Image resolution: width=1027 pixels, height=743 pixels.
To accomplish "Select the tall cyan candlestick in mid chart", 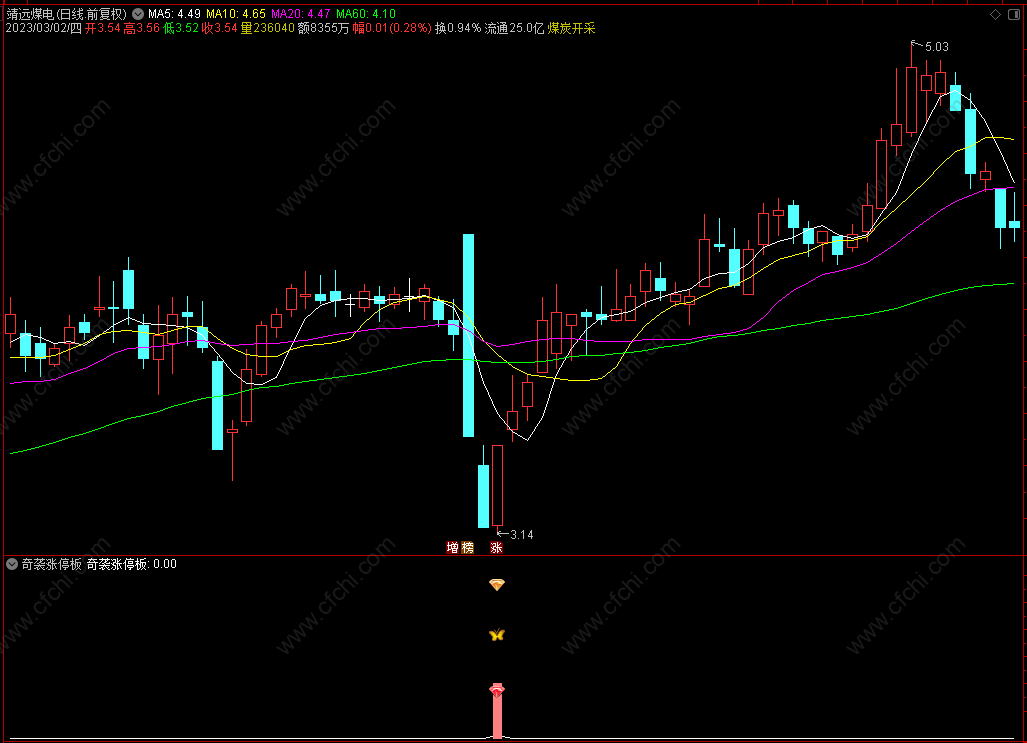I will tap(468, 335).
